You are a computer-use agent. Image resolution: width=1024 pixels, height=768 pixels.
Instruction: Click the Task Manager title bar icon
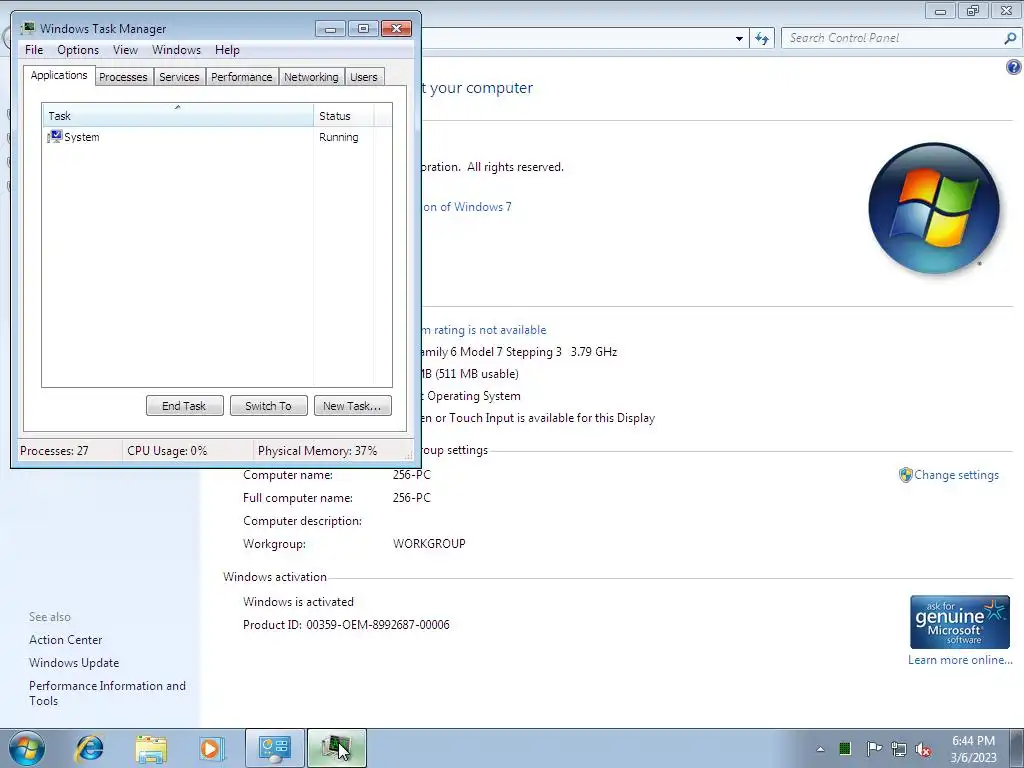(x=27, y=28)
